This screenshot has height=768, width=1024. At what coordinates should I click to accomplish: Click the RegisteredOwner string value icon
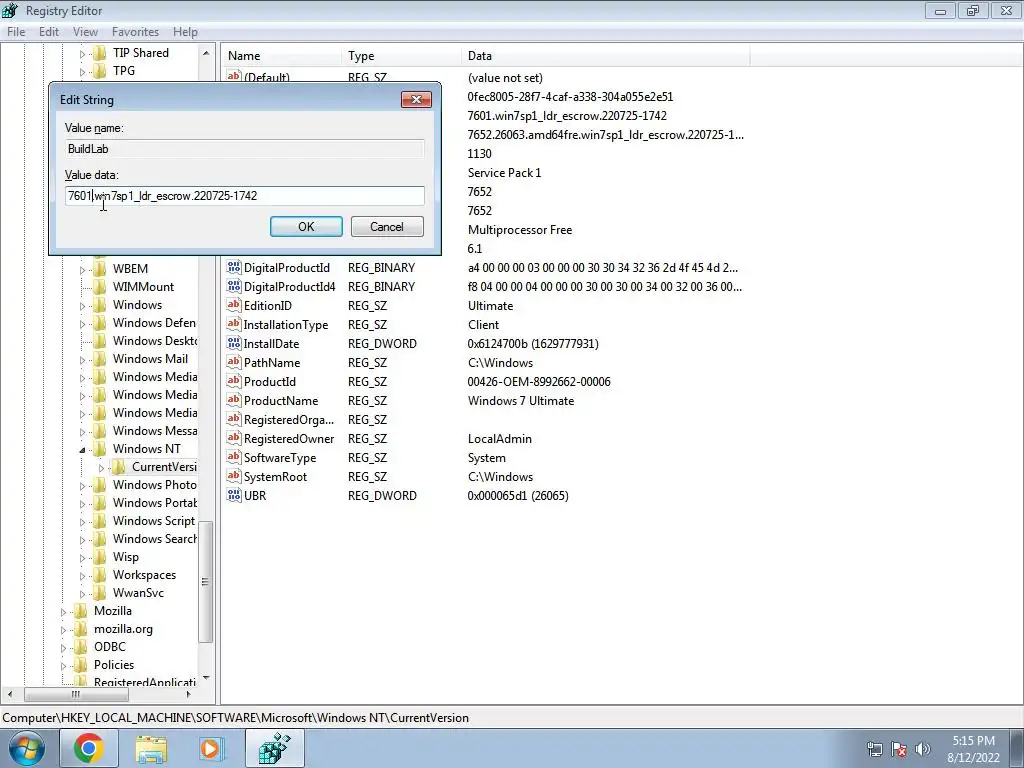click(234, 438)
